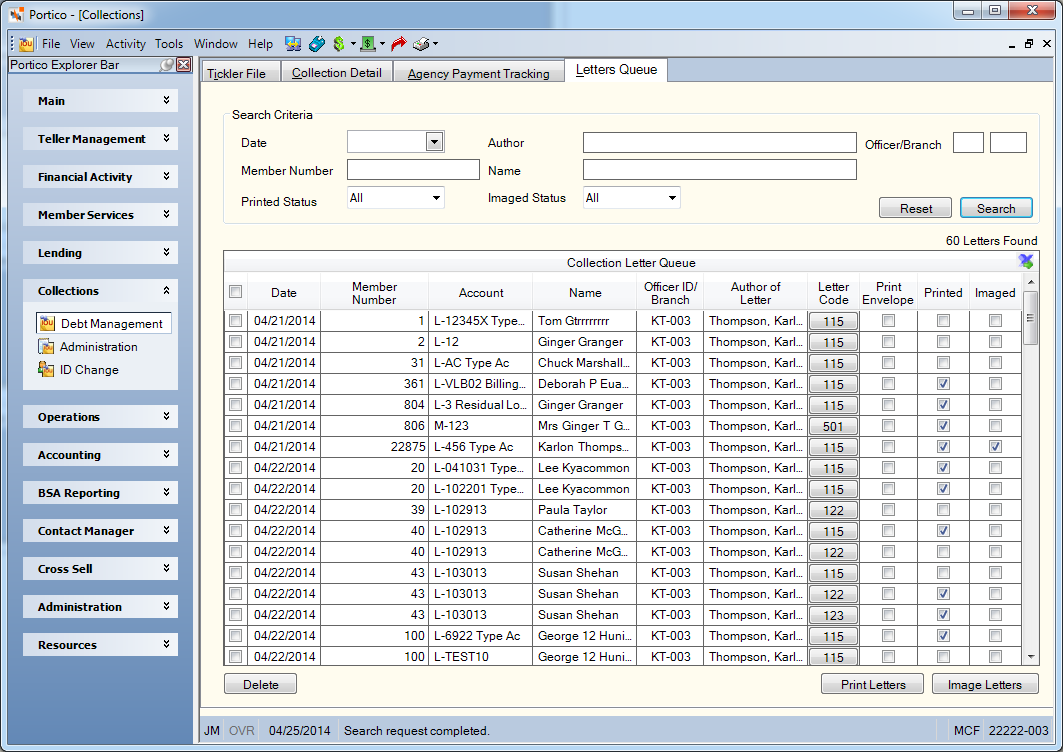Click the export icon beside Collection Letter Queue
This screenshot has width=1063, height=752.
pos(1026,262)
